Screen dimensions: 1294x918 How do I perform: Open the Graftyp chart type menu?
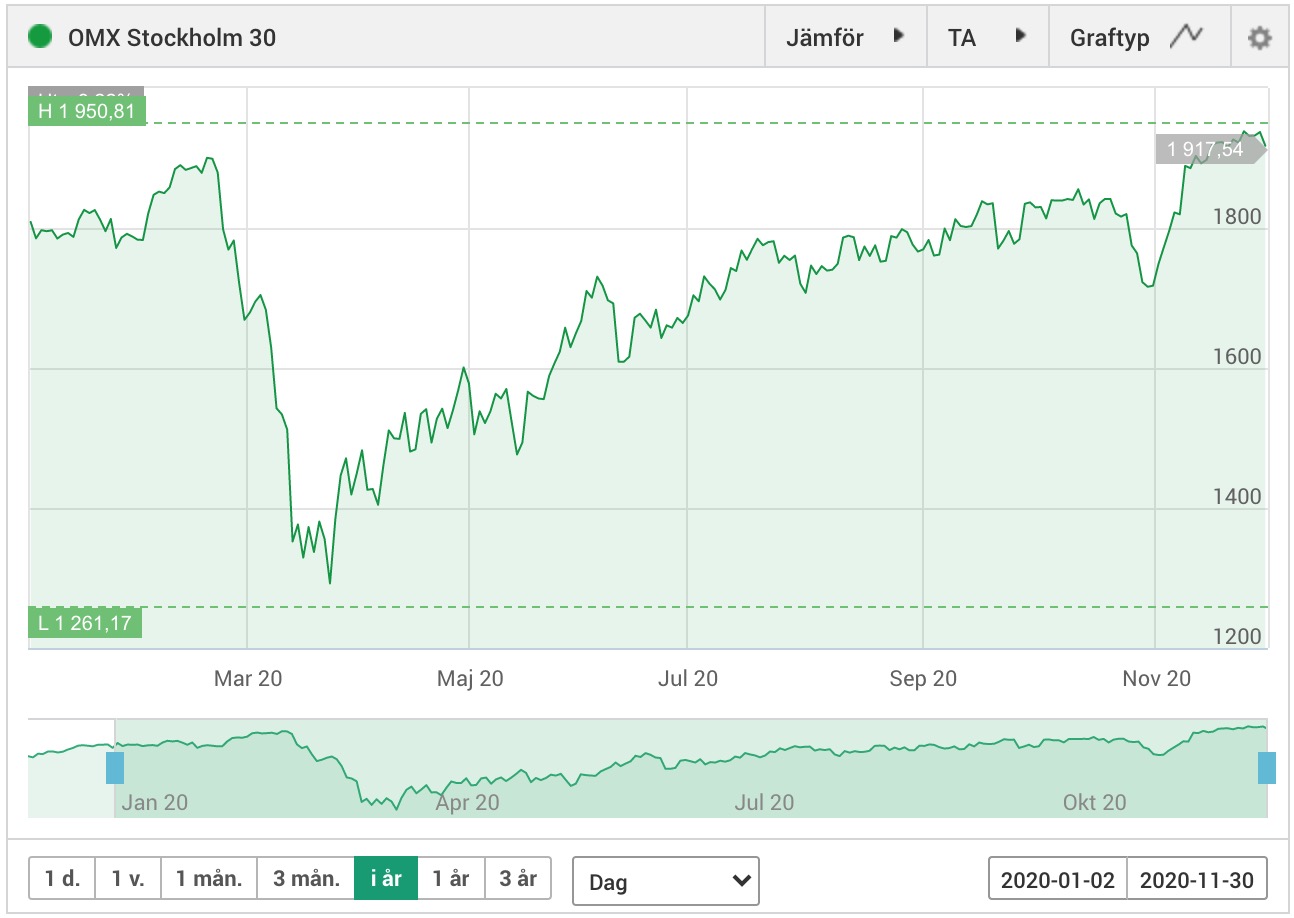pyautogui.click(x=1139, y=37)
